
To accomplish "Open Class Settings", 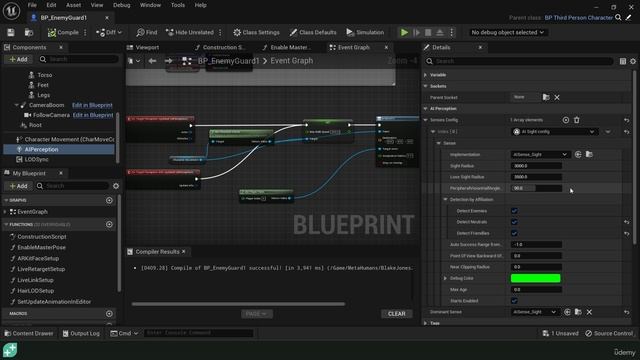I will coord(256,32).
